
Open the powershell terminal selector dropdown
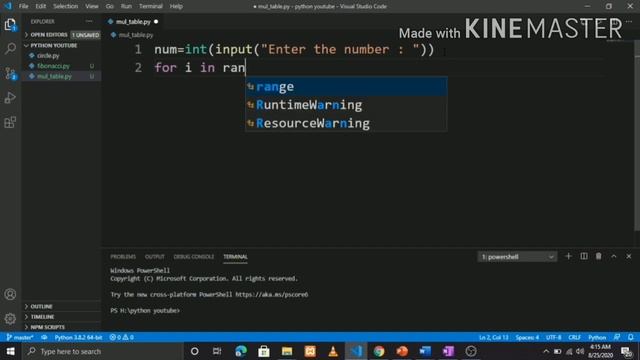pos(517,257)
